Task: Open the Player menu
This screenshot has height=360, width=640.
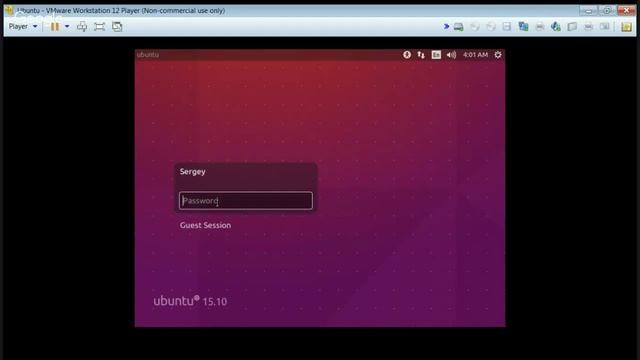Action: click(23, 27)
